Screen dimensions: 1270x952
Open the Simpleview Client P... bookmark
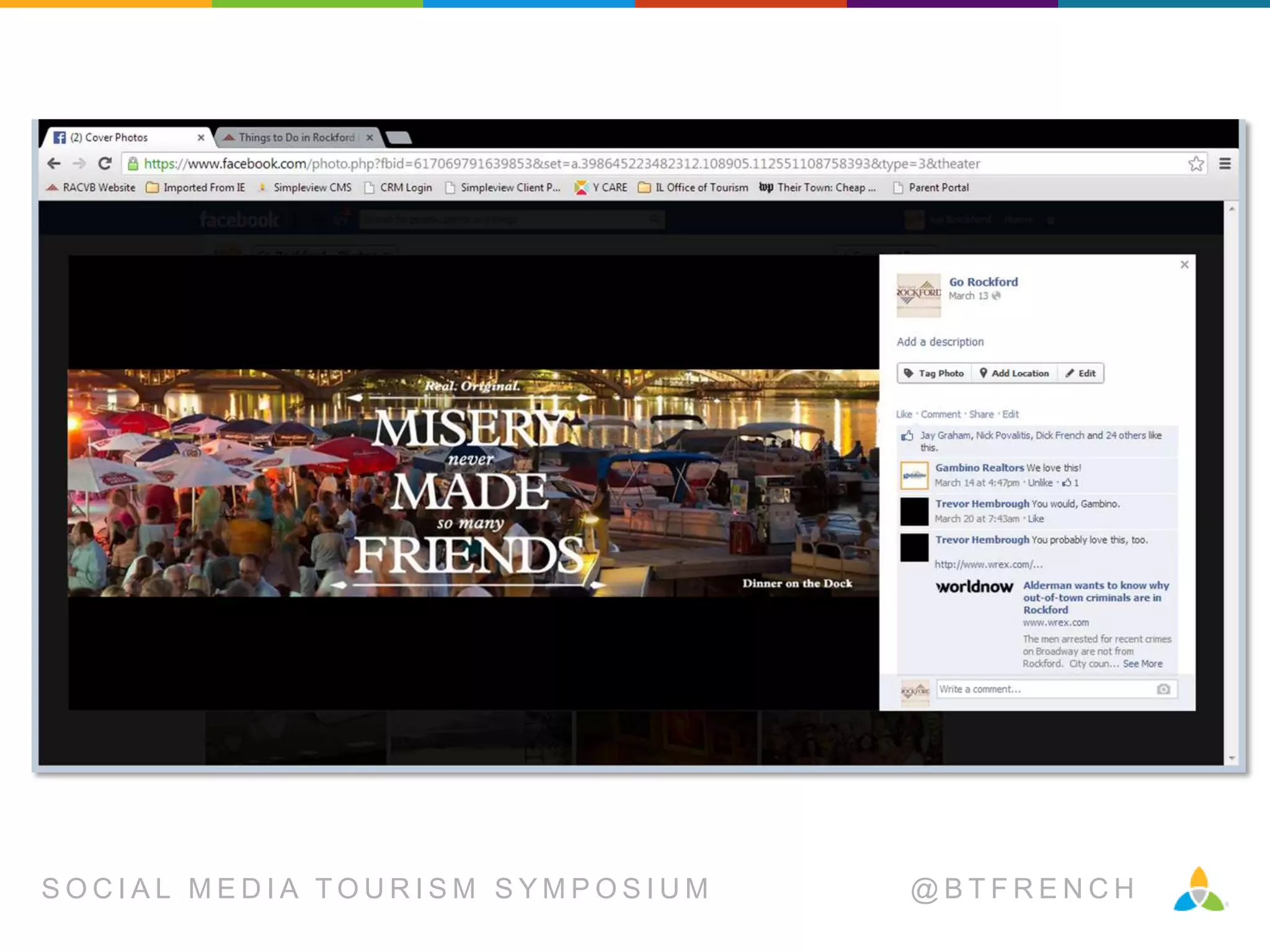tap(502, 187)
